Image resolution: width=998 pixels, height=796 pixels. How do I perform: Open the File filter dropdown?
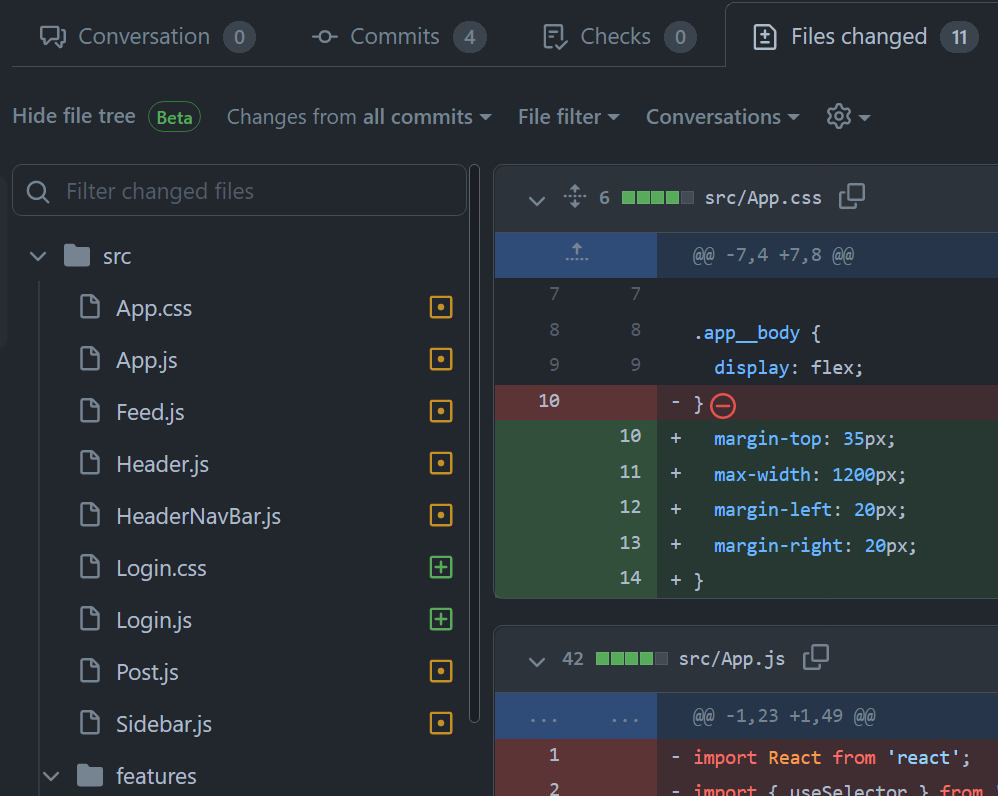click(568, 117)
